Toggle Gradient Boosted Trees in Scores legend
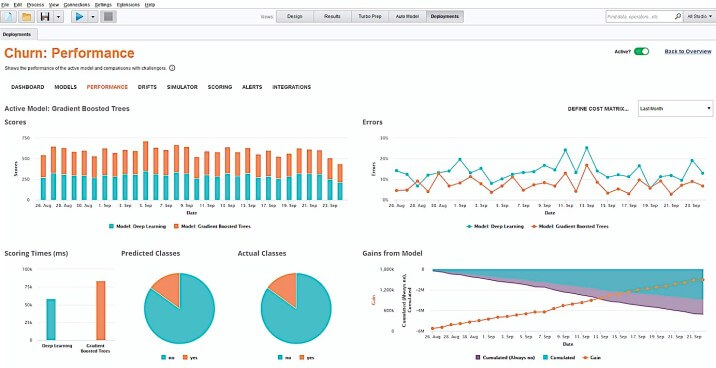Screen dimensions: 716x368 (212, 226)
